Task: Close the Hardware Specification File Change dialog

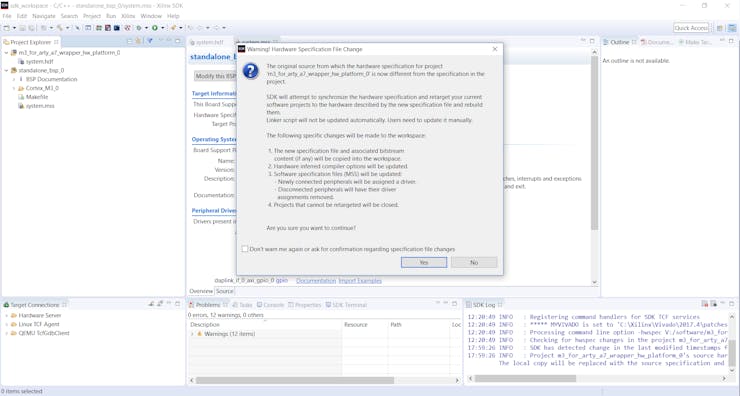Action: pos(495,49)
